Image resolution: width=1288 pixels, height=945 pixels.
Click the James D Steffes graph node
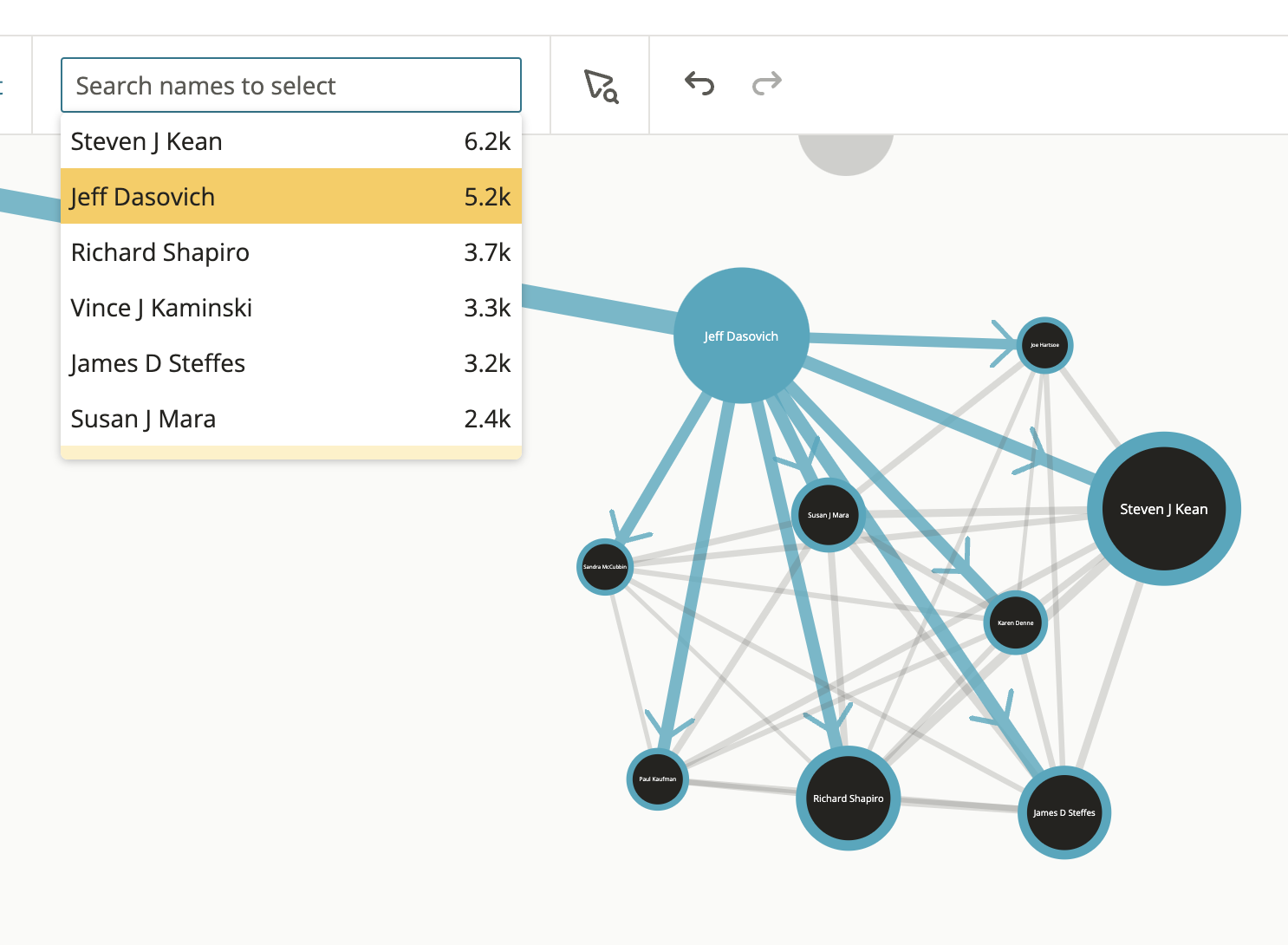coord(1064,812)
